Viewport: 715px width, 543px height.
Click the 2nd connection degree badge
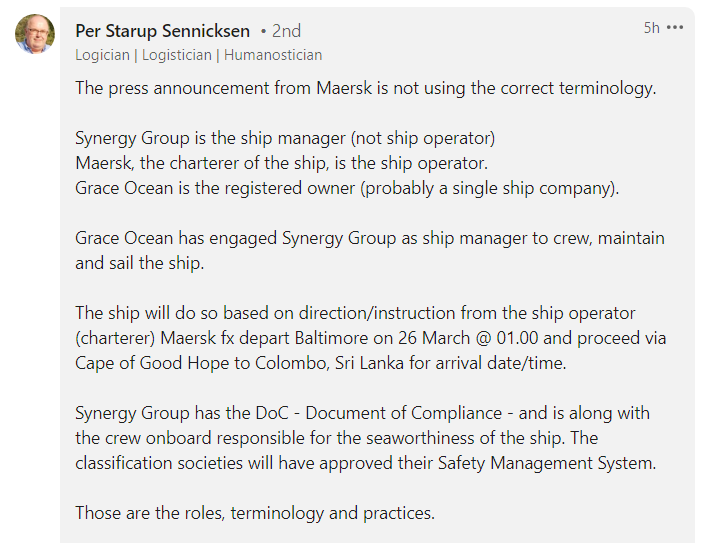tap(285, 31)
